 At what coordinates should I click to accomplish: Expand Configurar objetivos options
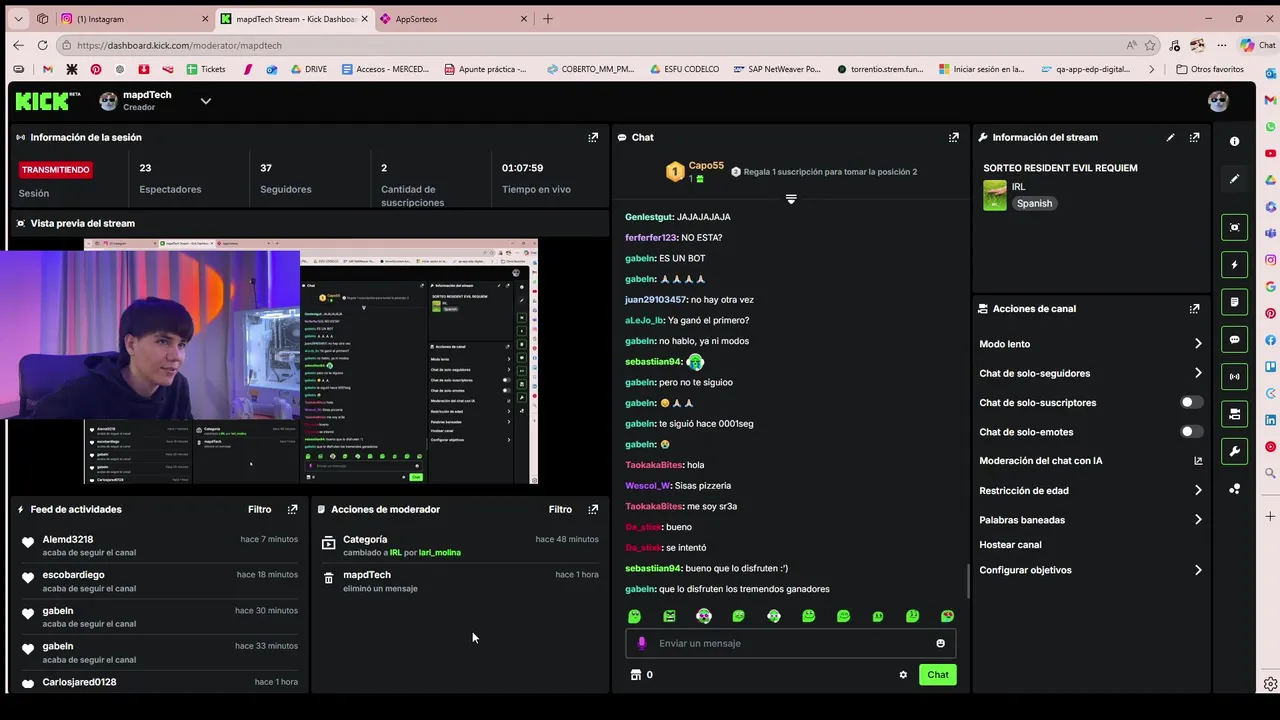click(1198, 570)
